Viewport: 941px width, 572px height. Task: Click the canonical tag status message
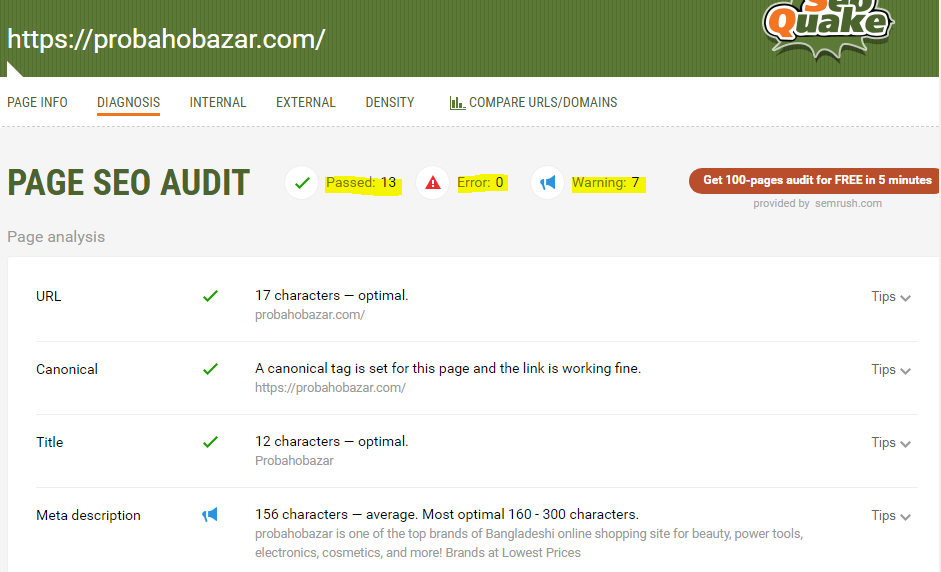point(448,369)
